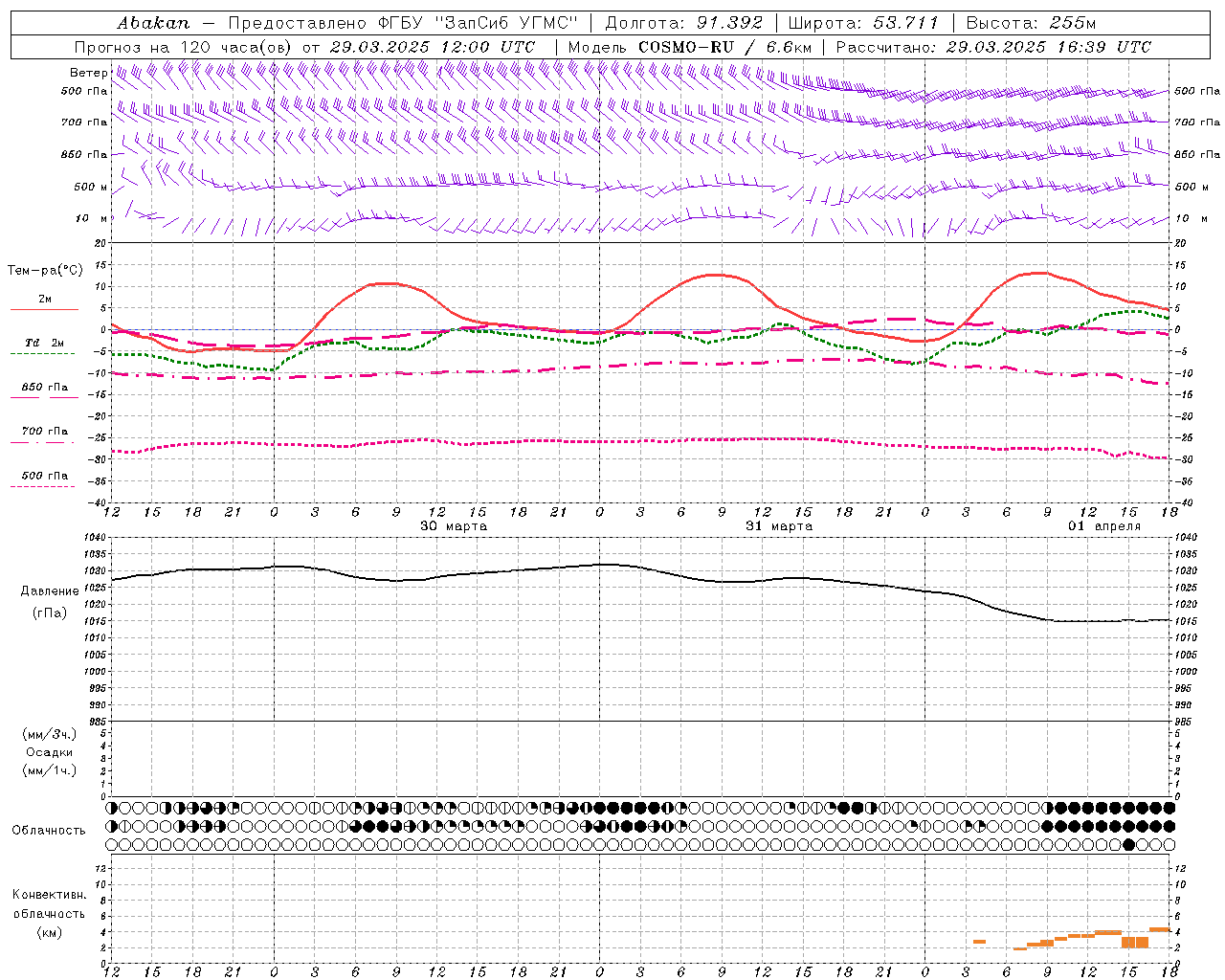The width and height of the screenshot is (1225, 980).
Task: Select the (мм/1ч.) precipitation unit label
Action: (50, 770)
